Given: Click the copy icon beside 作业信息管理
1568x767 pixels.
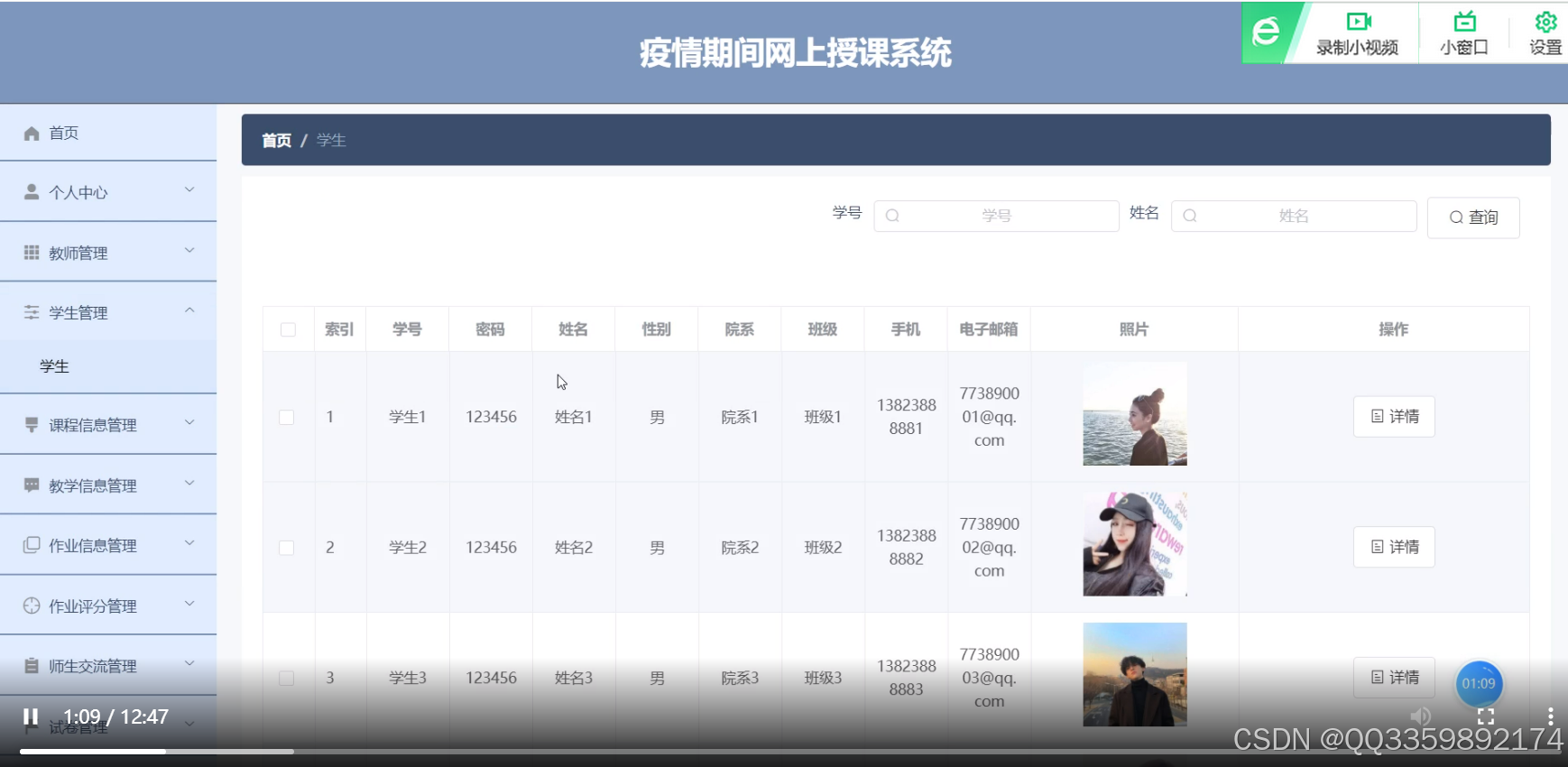Looking at the screenshot, I should [x=32, y=545].
